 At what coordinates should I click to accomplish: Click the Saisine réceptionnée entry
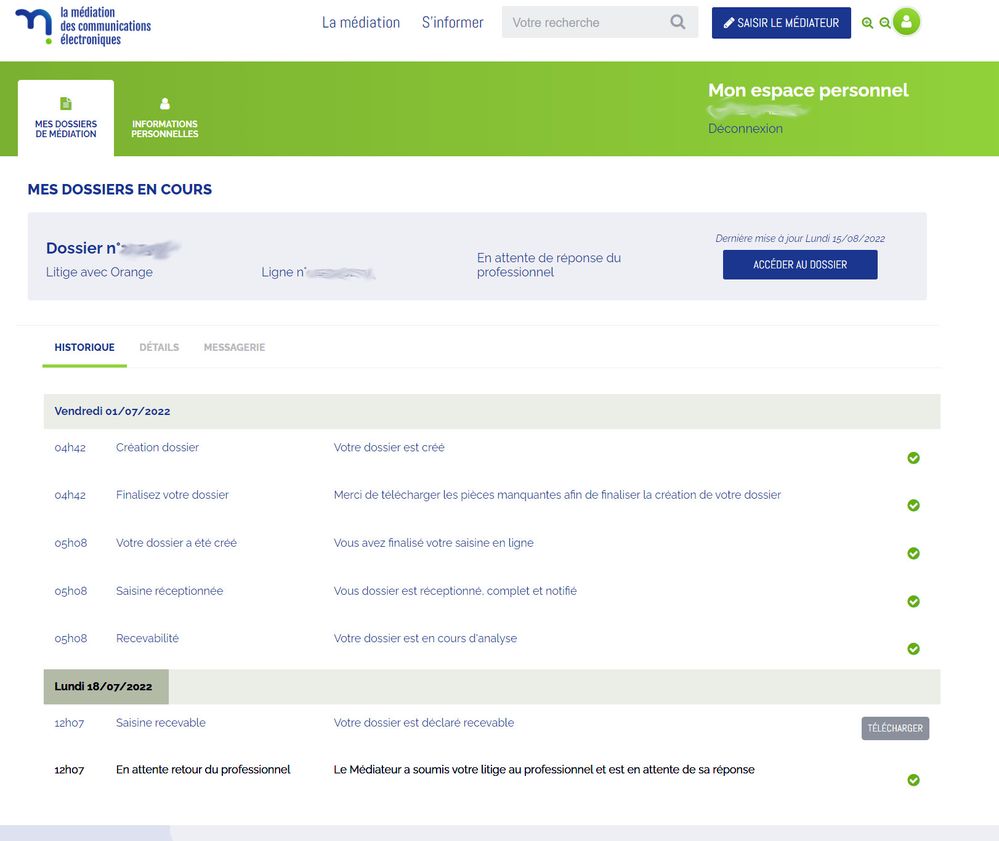click(169, 591)
